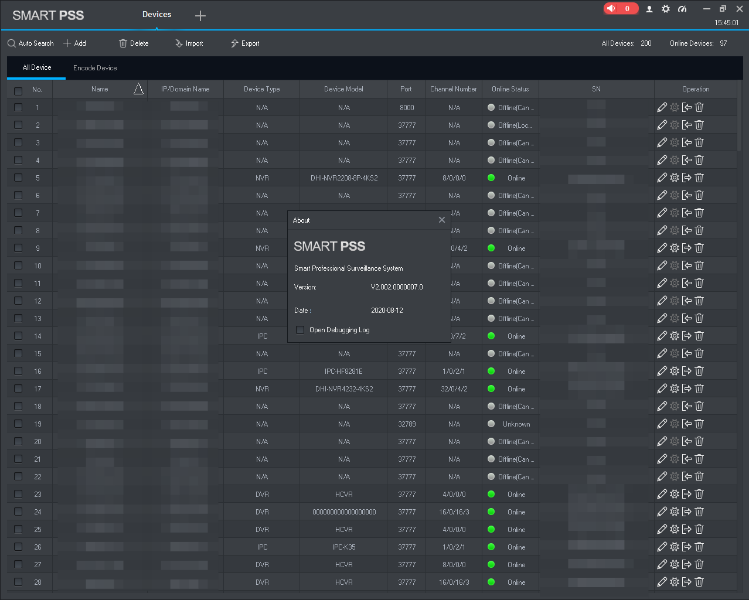The width and height of the screenshot is (749, 600).
Task: Log out of device in row 26 IPC-K35
Action: point(686,547)
